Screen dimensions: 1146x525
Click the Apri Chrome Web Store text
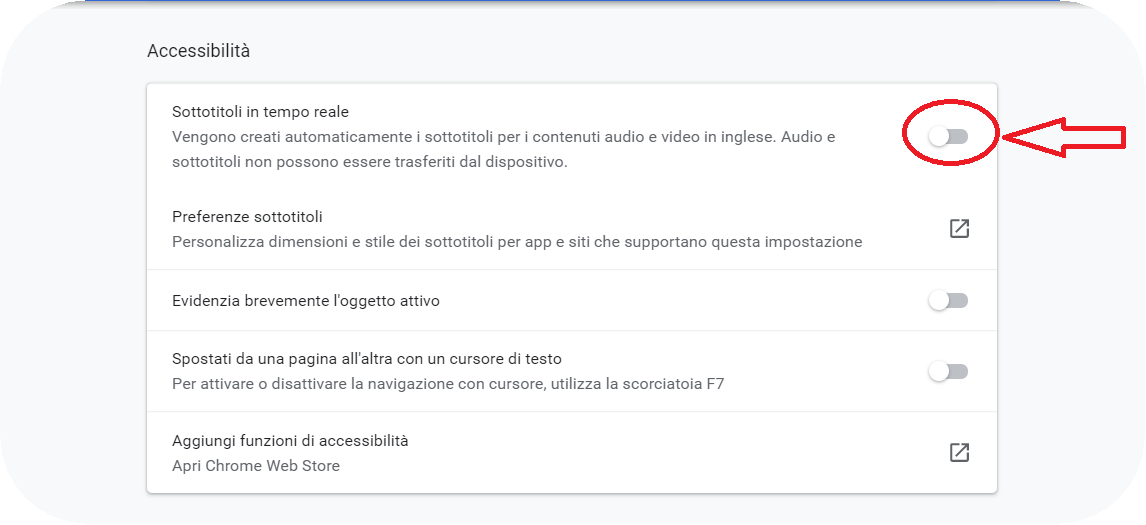click(256, 466)
